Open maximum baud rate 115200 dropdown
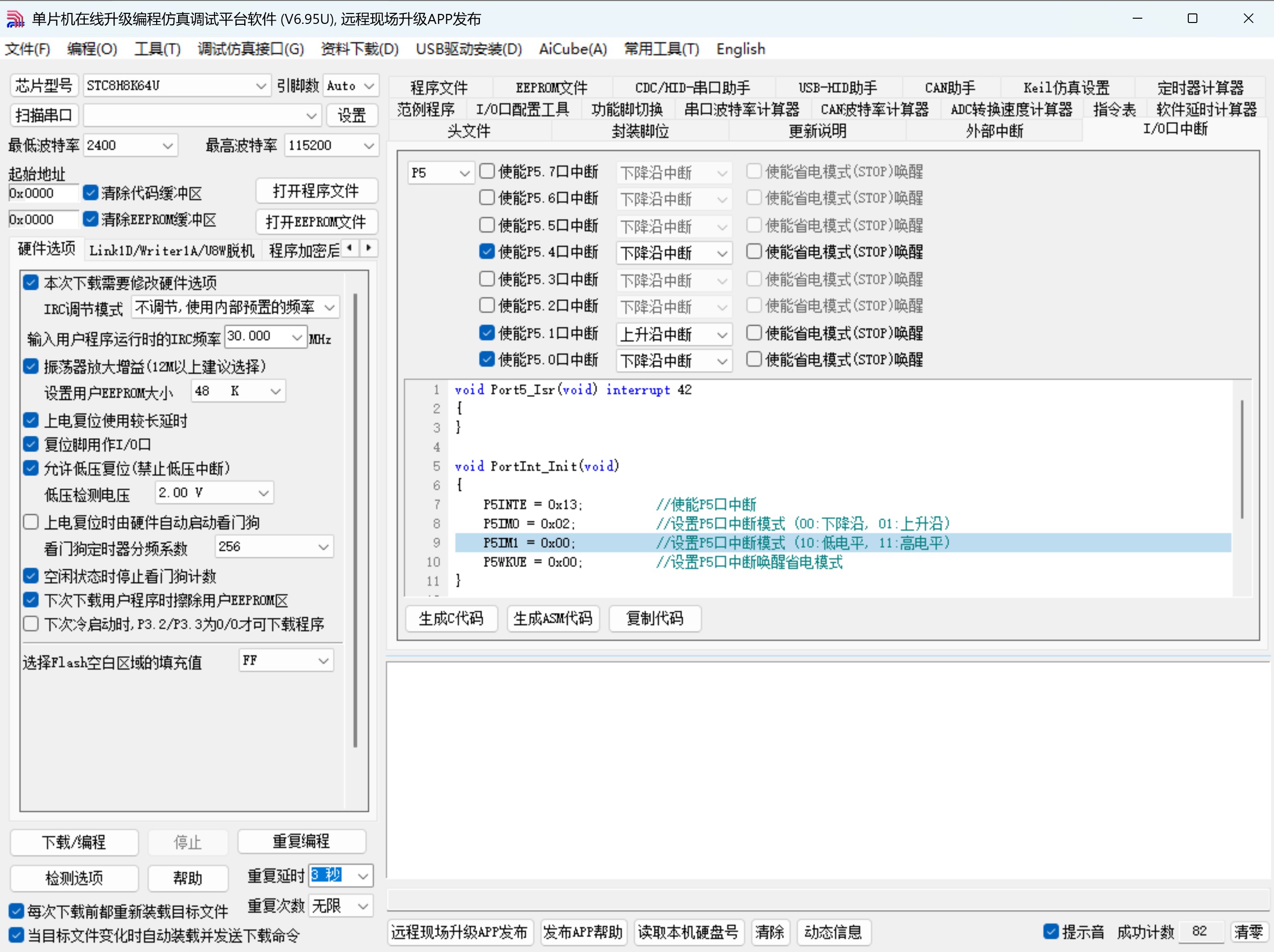This screenshot has height=952, width=1274. click(331, 145)
